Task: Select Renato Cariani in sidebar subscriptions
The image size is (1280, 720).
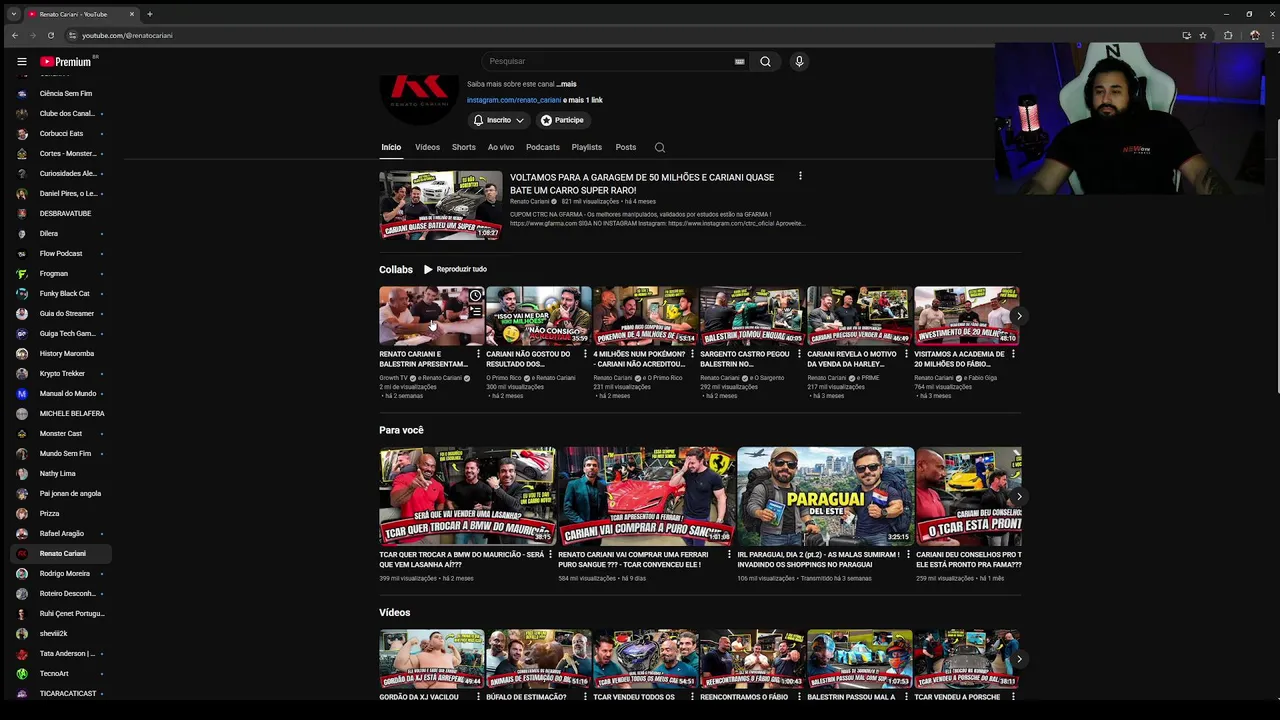Action: point(61,553)
